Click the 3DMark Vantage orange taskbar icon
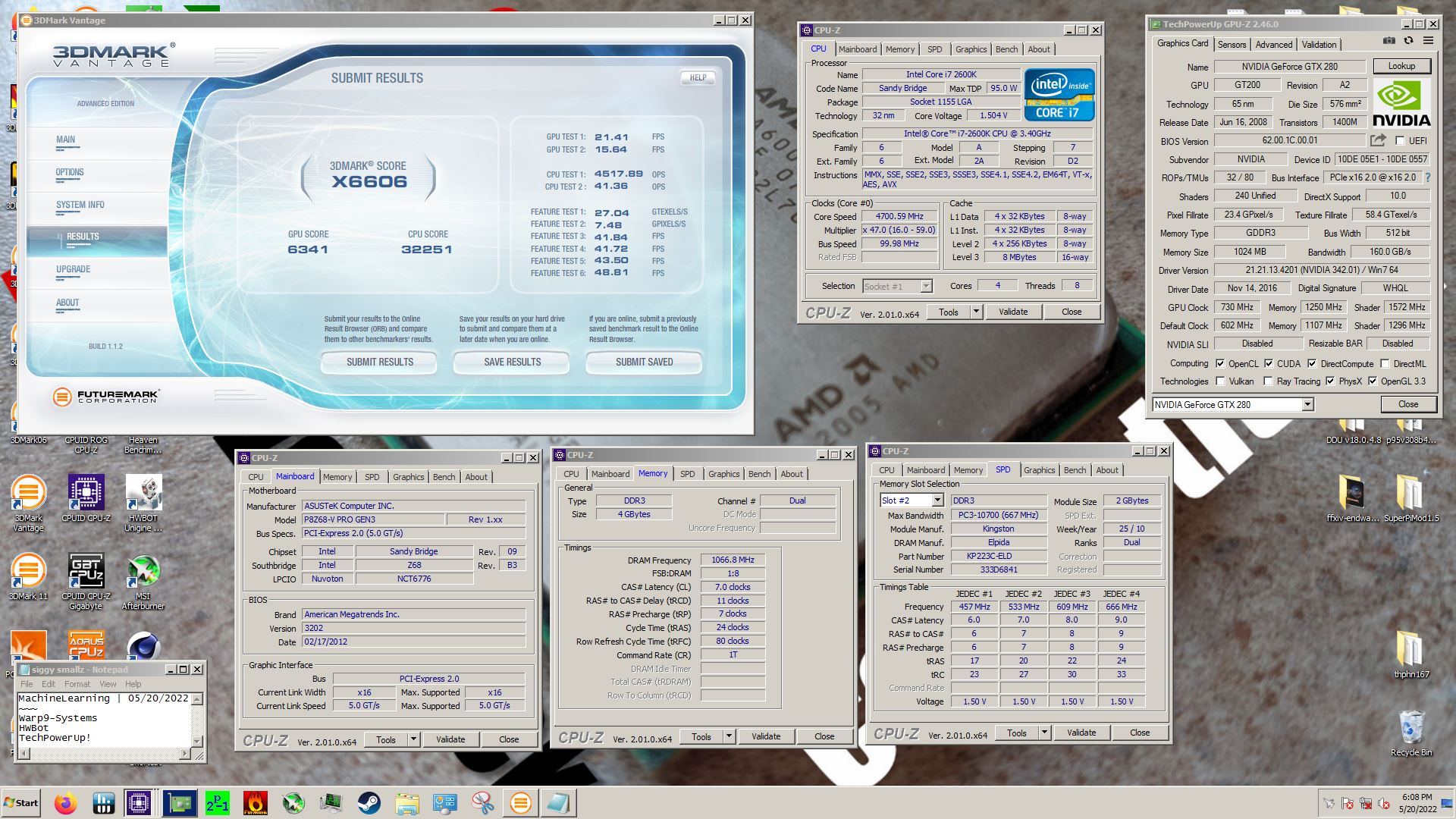This screenshot has height=819, width=1456. click(521, 803)
